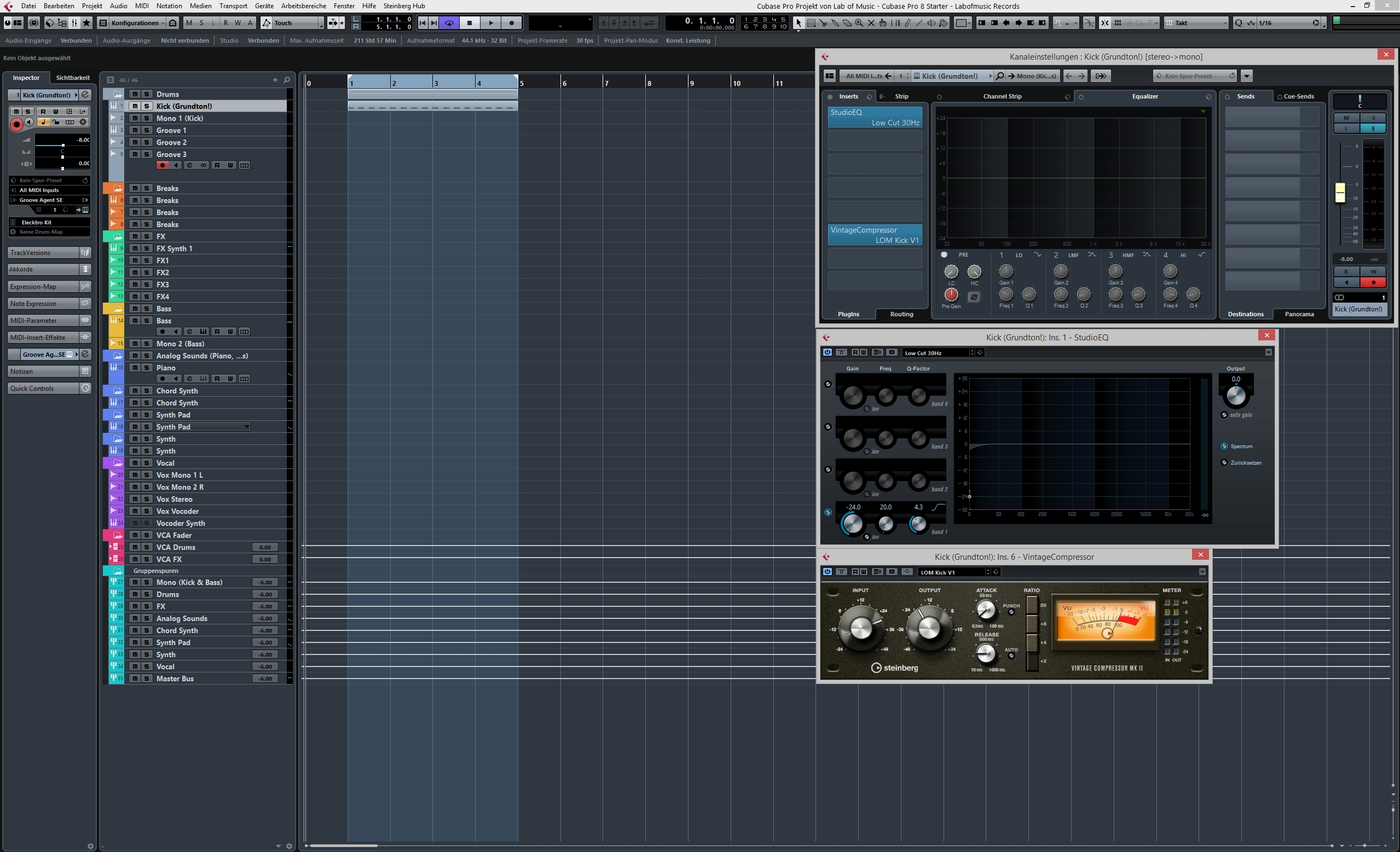
Task: Click the Panorama button
Action: point(1299,314)
